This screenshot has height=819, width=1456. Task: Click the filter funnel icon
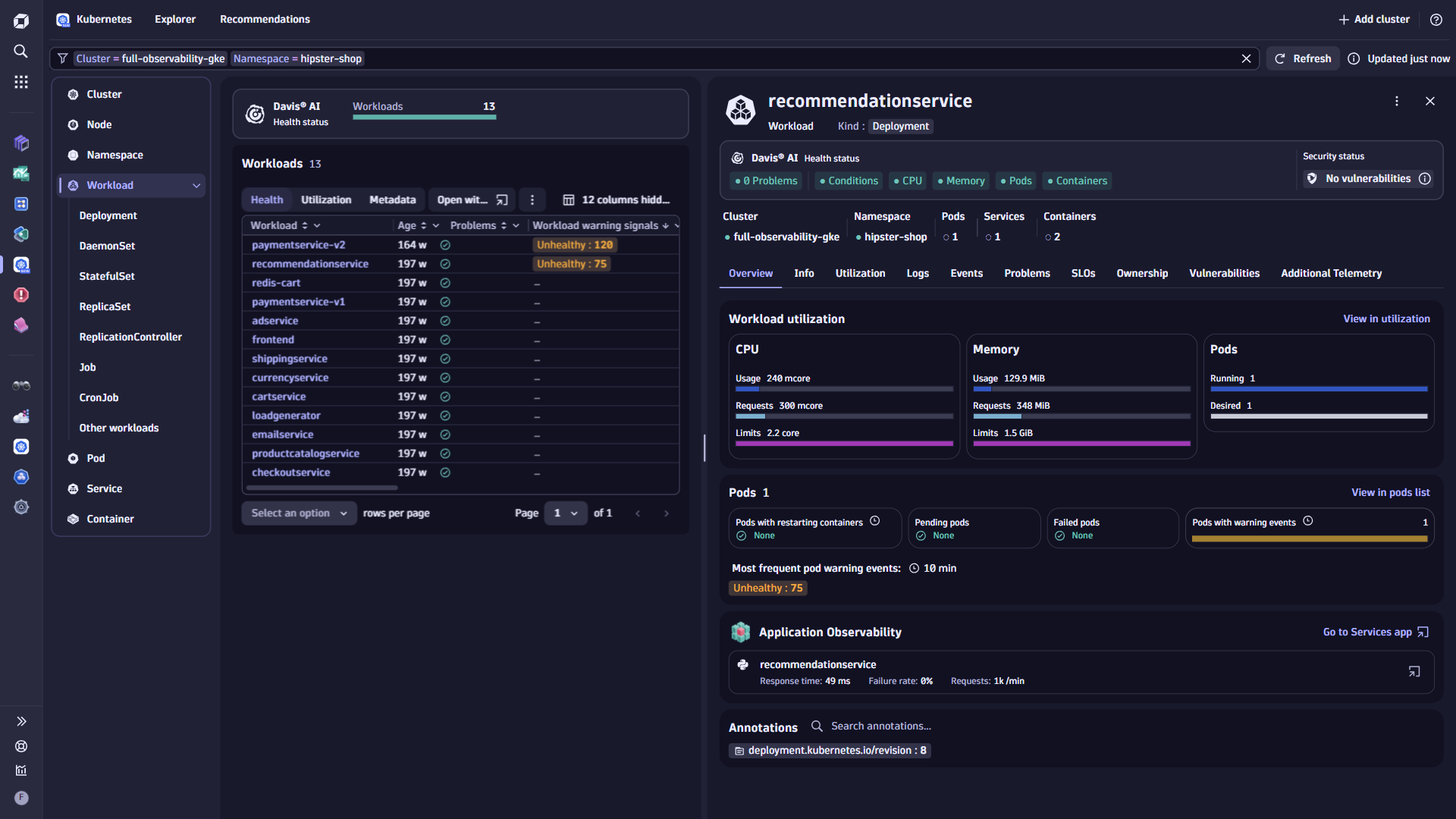pyautogui.click(x=63, y=58)
